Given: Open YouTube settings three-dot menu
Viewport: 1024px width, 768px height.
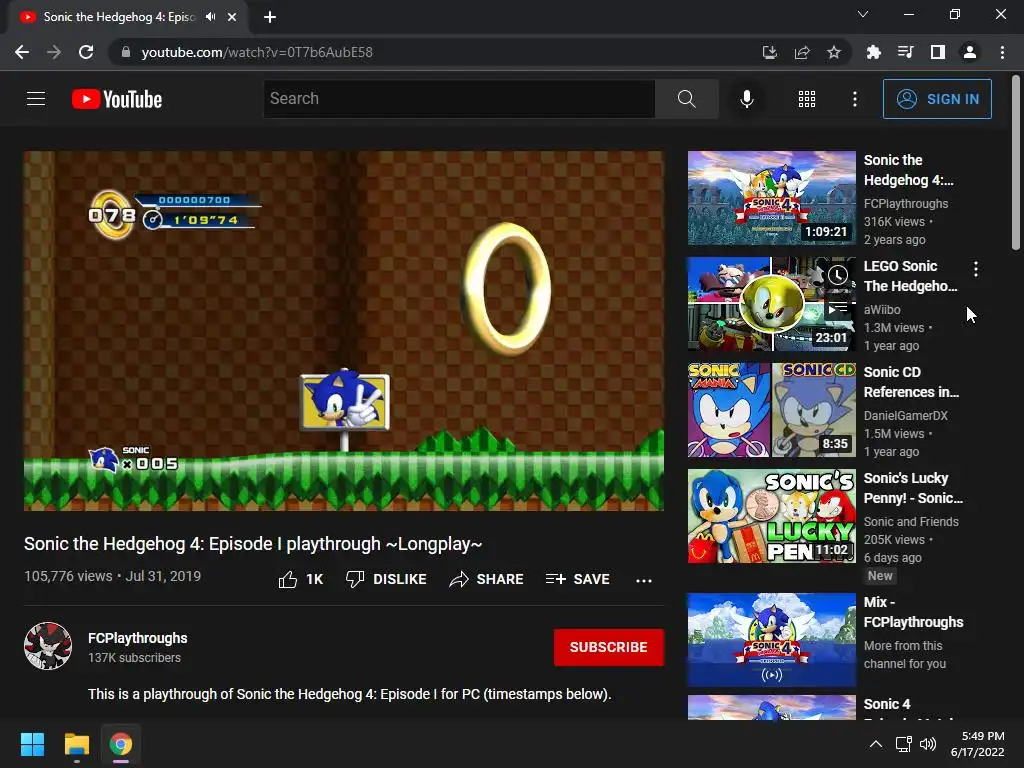Looking at the screenshot, I should tap(854, 99).
